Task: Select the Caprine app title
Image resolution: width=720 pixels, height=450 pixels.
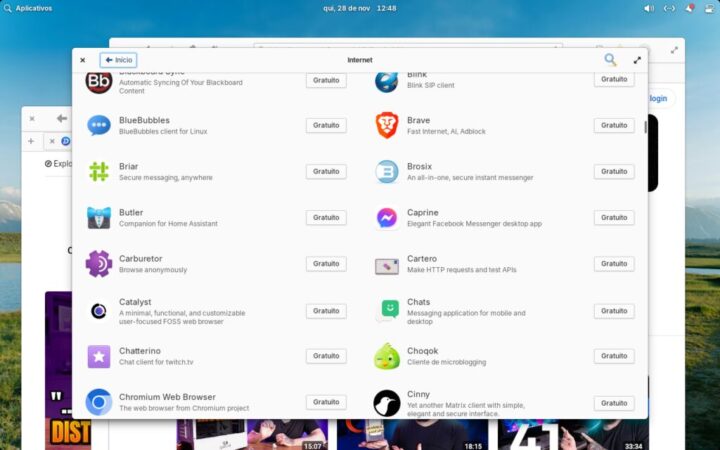Action: pos(422,213)
